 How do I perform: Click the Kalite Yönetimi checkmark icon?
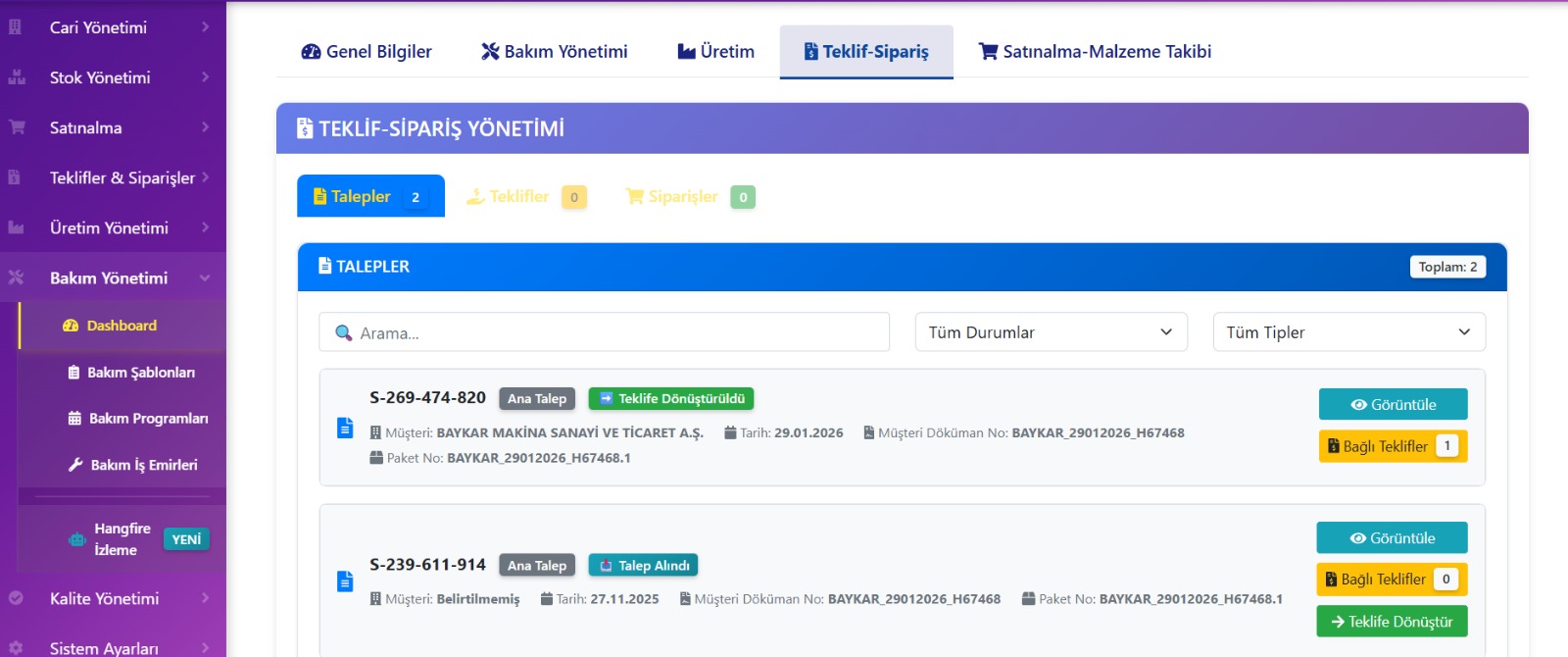[16, 598]
